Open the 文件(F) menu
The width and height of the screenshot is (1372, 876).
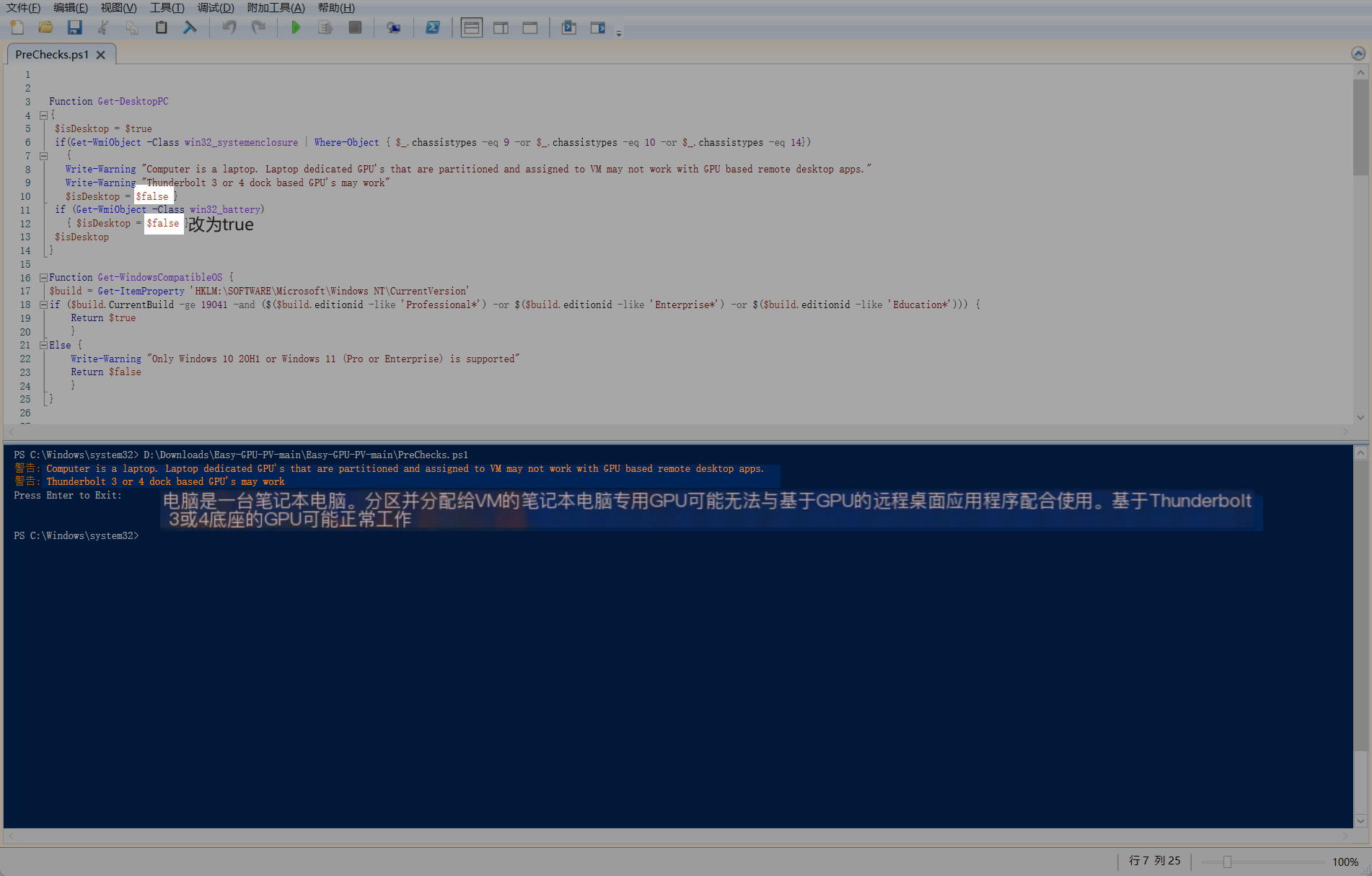24,7
